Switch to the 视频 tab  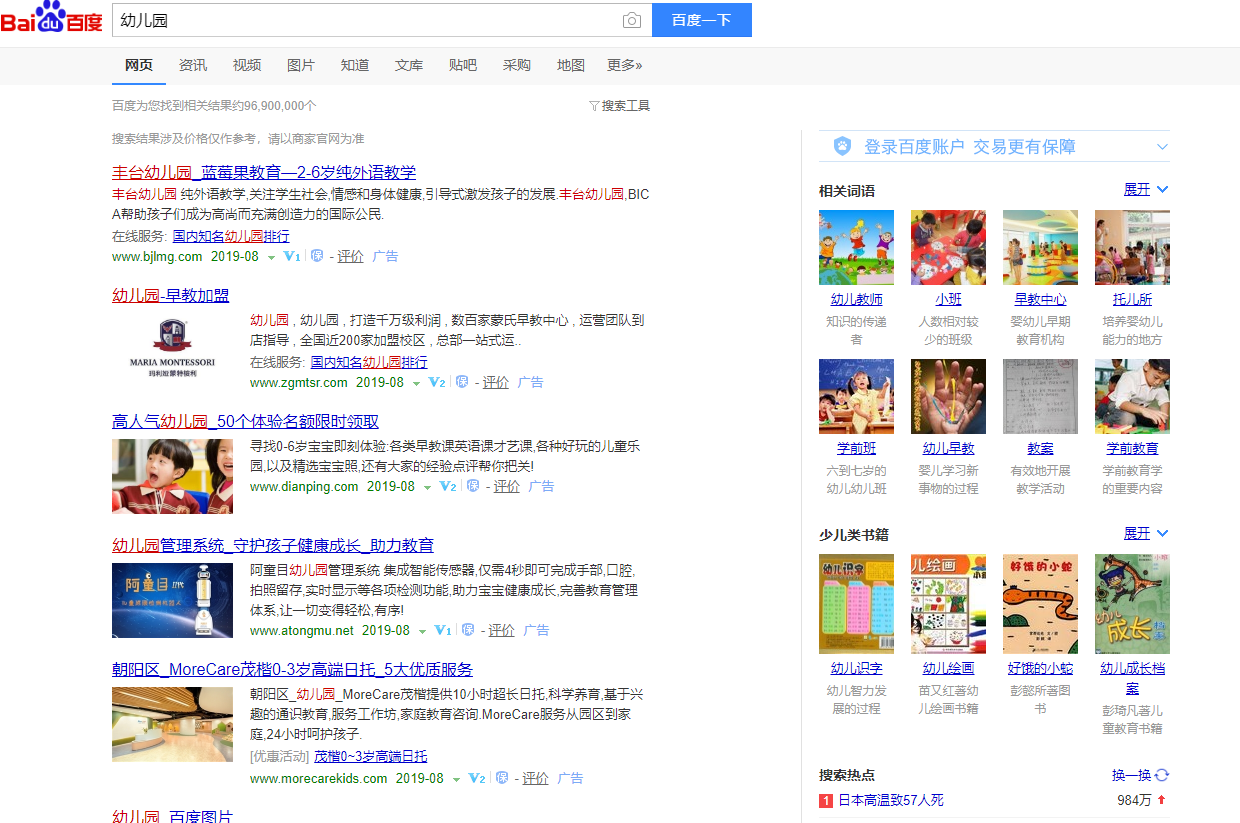pyautogui.click(x=247, y=65)
